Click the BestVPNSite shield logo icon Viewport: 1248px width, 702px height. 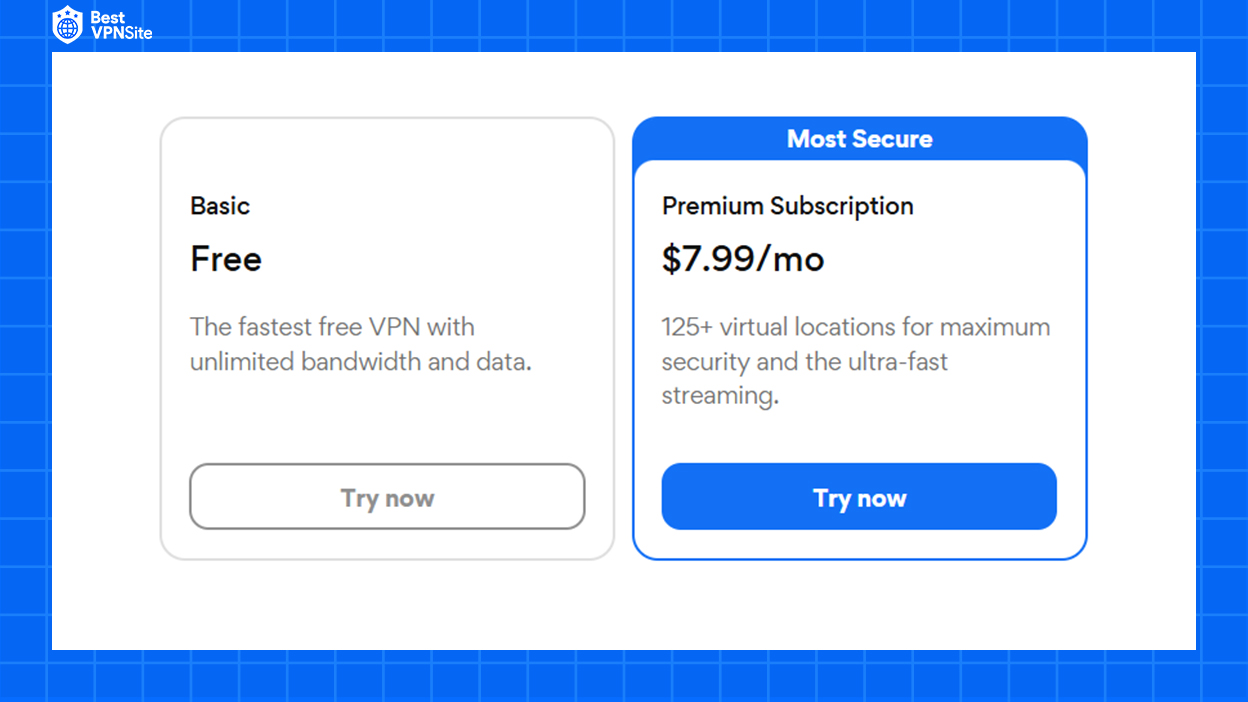68,25
